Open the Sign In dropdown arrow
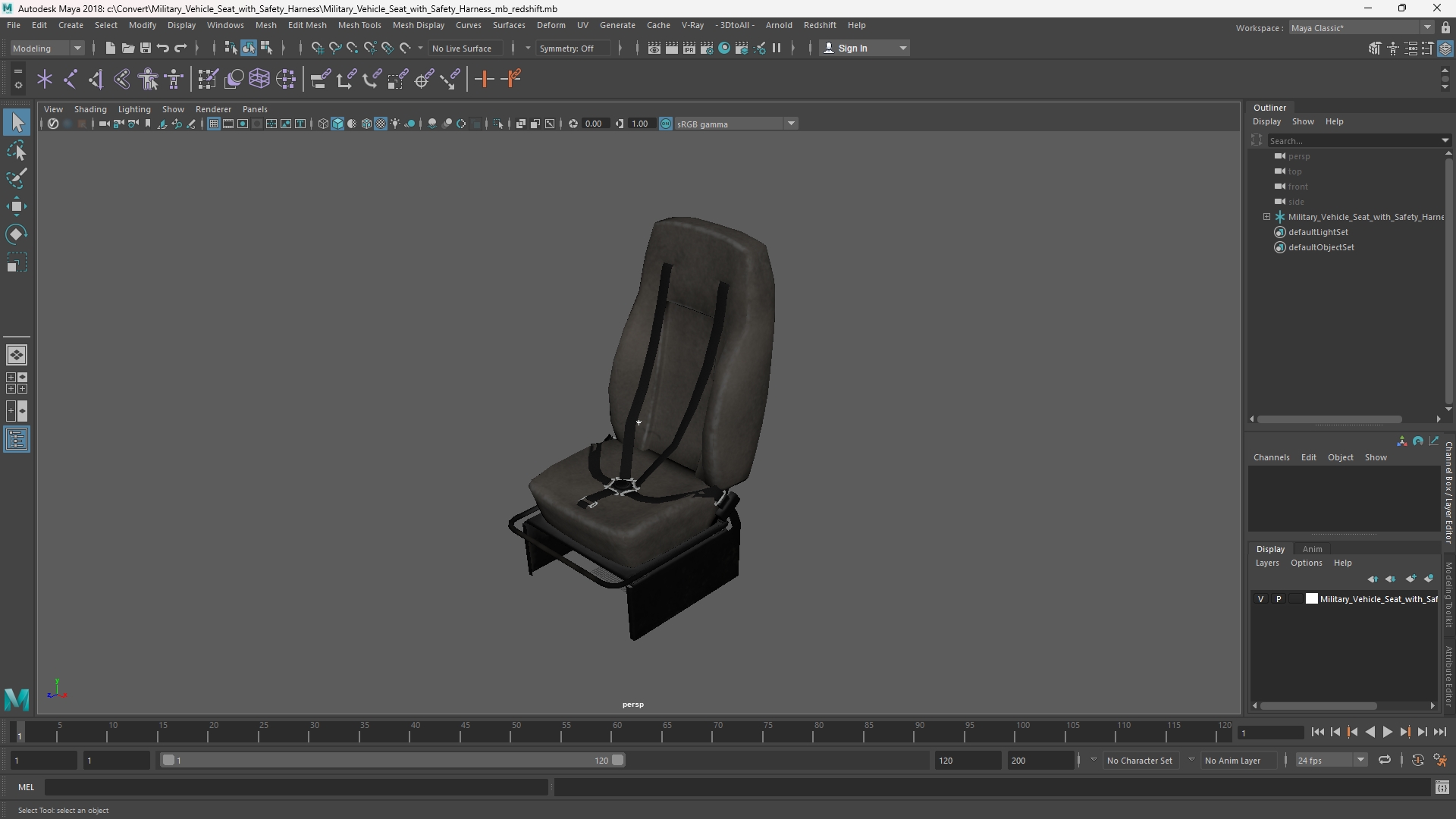 pos(902,48)
